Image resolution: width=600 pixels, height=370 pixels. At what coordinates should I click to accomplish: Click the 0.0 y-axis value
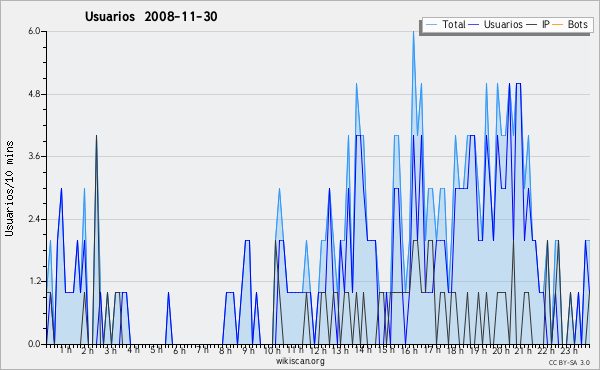pos(34,344)
